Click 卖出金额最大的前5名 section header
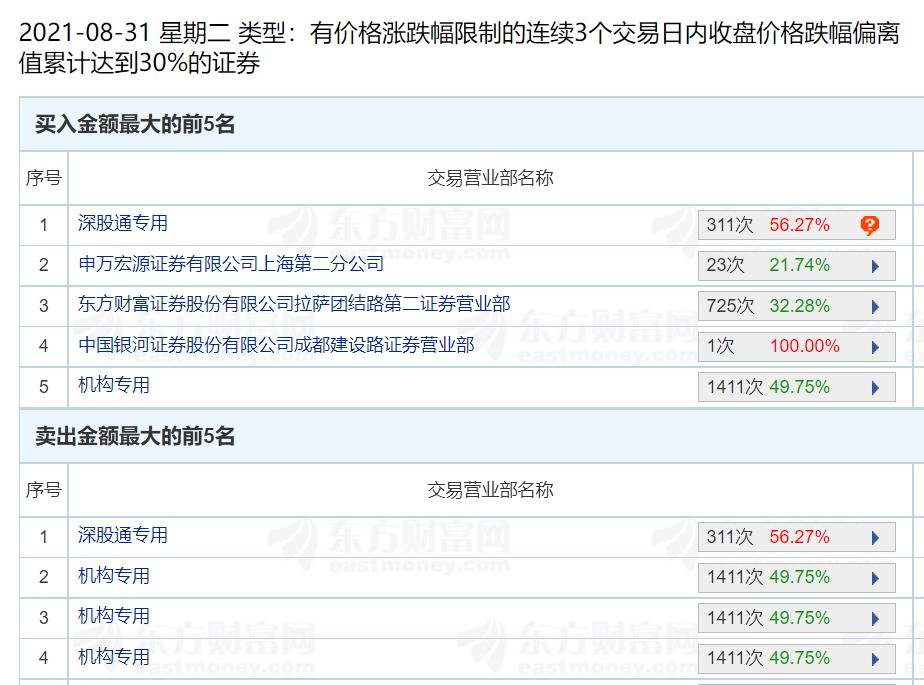Image resolution: width=924 pixels, height=685 pixels. click(135, 436)
